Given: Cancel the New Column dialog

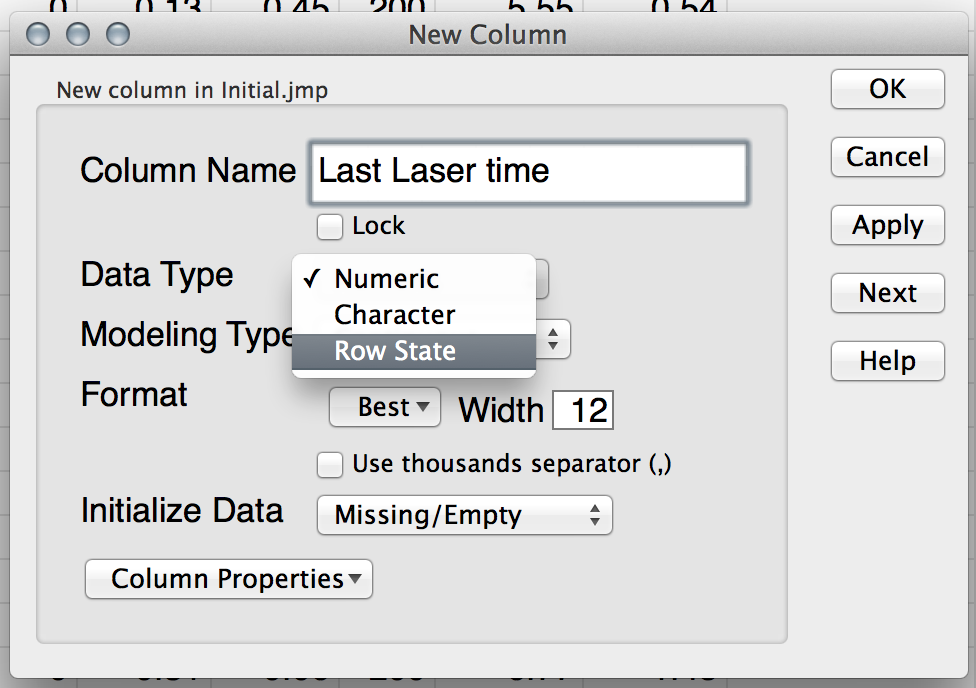Looking at the screenshot, I should tap(887, 157).
